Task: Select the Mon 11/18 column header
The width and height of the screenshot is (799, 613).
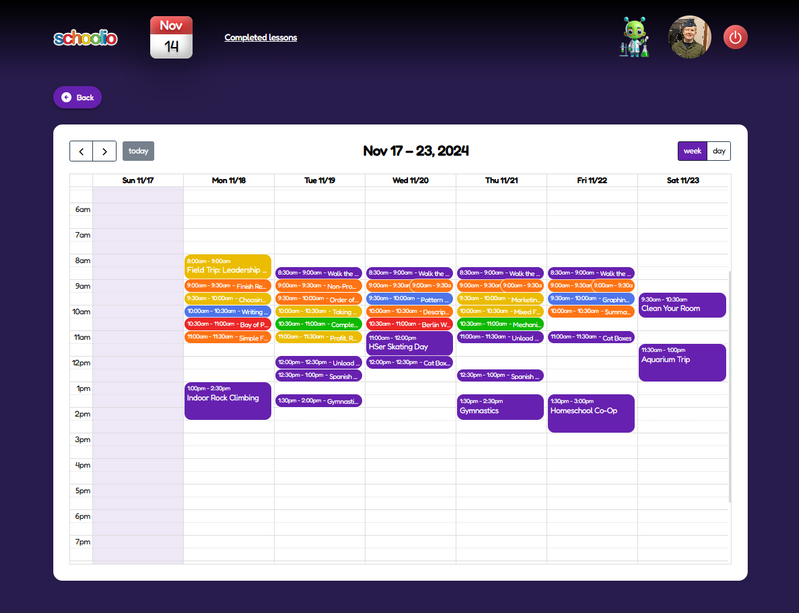Action: (228, 181)
